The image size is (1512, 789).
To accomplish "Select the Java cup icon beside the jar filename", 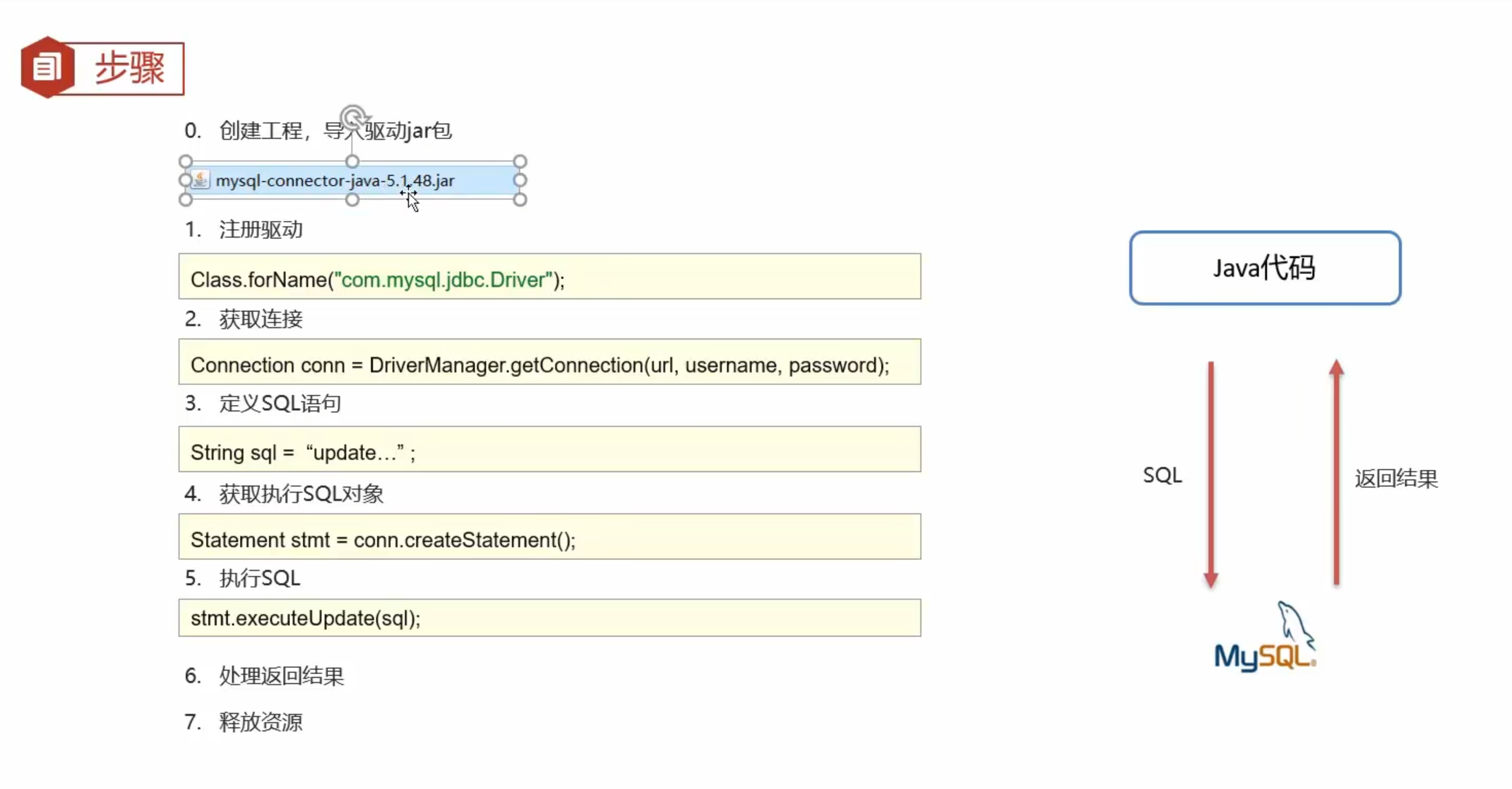I will (200, 180).
